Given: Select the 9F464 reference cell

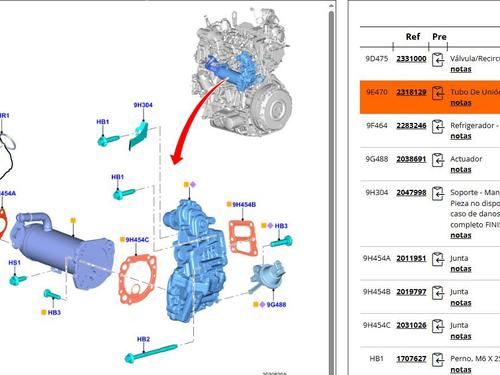Looking at the screenshot, I should [377, 126].
